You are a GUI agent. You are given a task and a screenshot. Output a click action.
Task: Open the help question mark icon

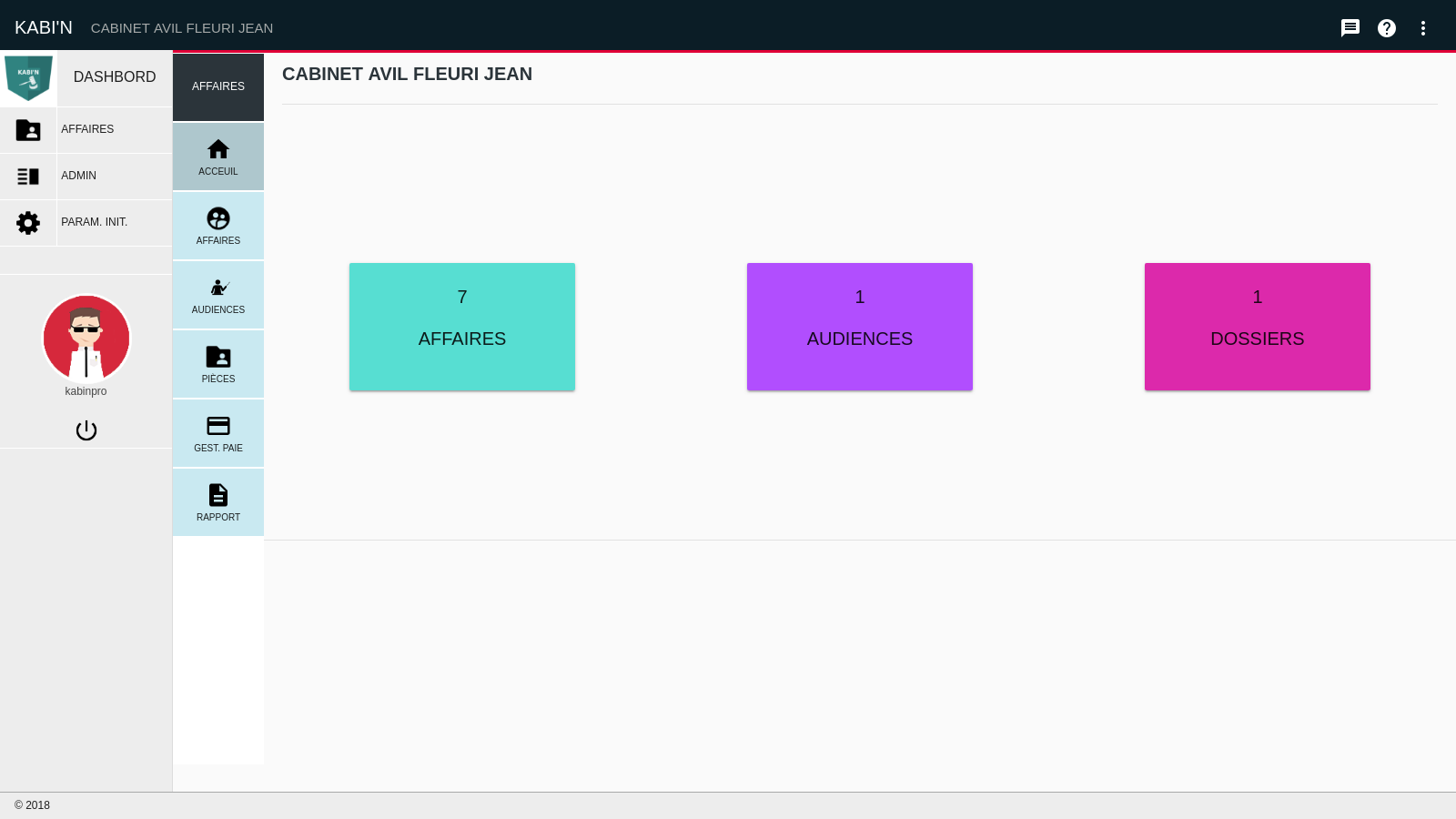1387,28
